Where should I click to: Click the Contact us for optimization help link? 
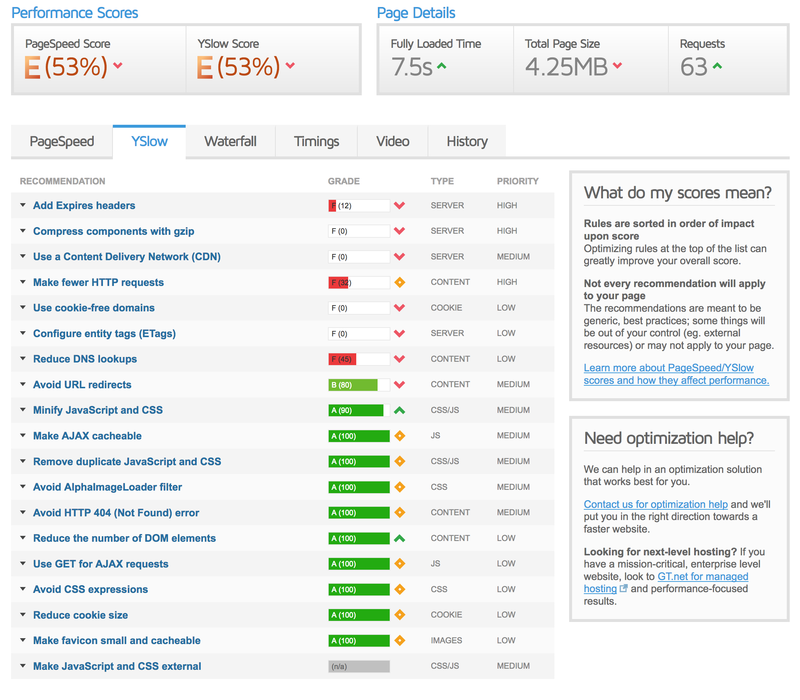point(656,504)
